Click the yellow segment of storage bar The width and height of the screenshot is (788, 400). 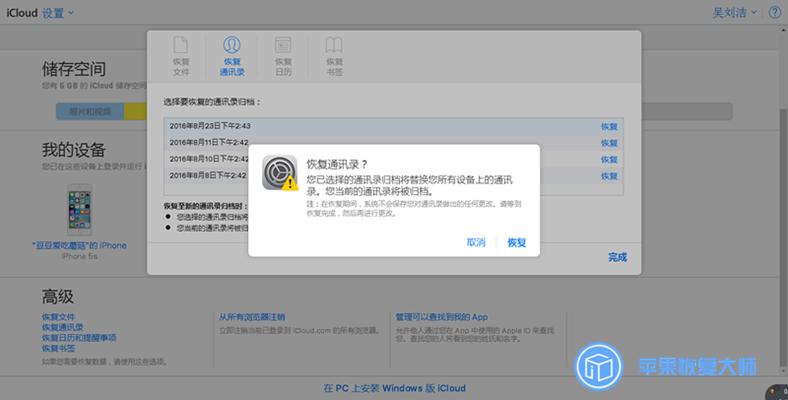point(135,112)
